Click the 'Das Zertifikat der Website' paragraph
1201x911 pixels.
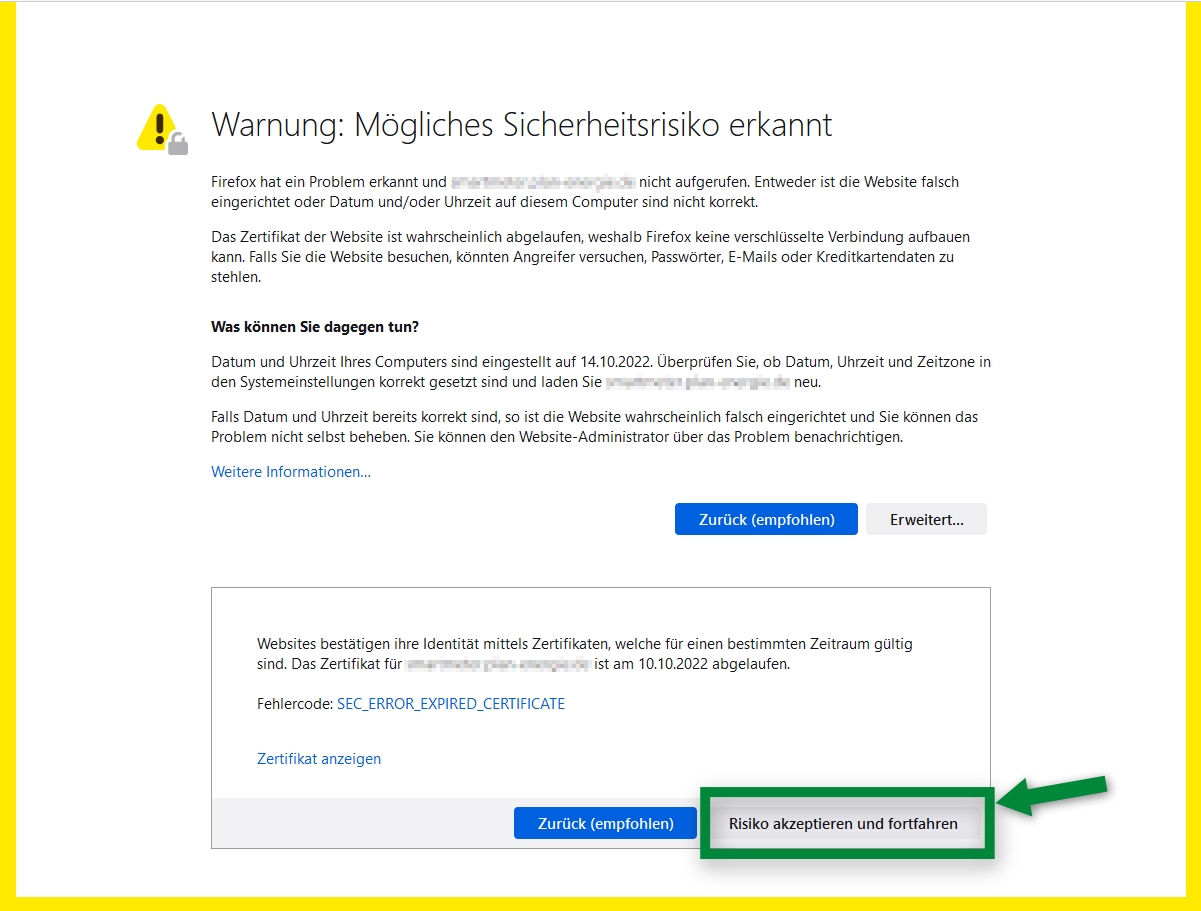coord(590,257)
